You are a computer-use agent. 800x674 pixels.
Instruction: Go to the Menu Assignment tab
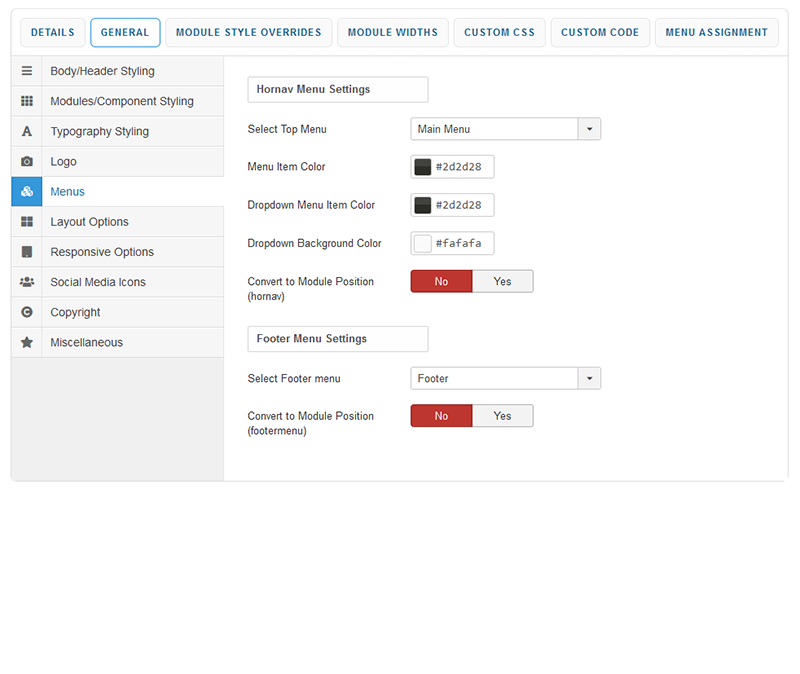[x=716, y=32]
